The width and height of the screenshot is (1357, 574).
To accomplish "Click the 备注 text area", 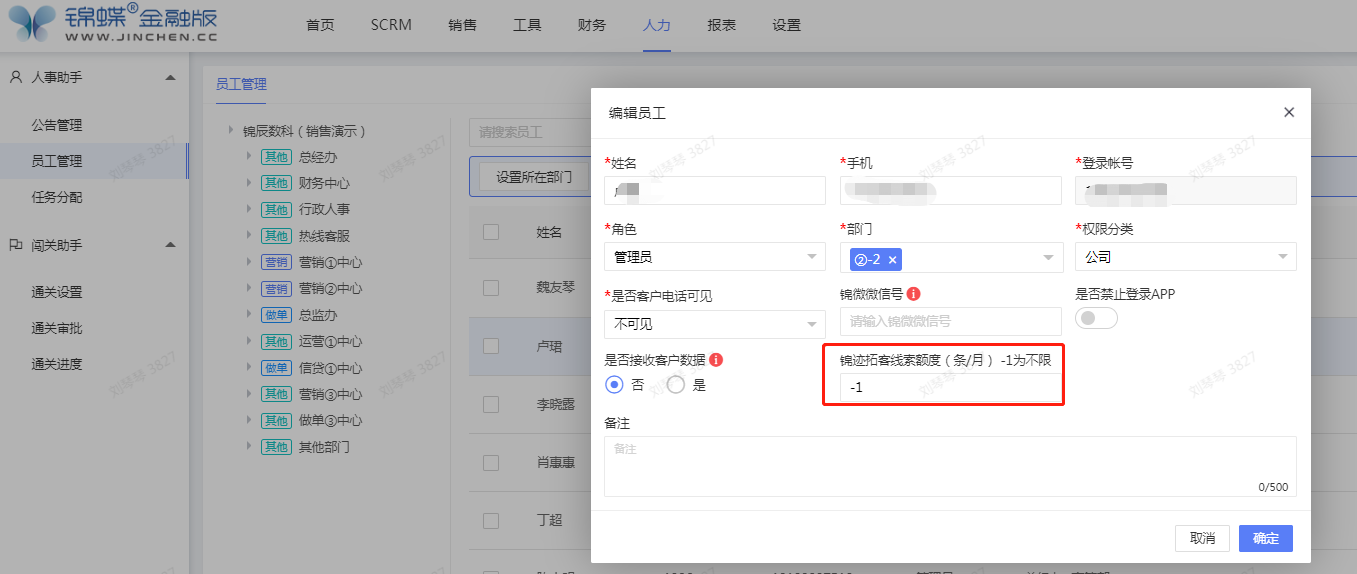I will pos(950,466).
